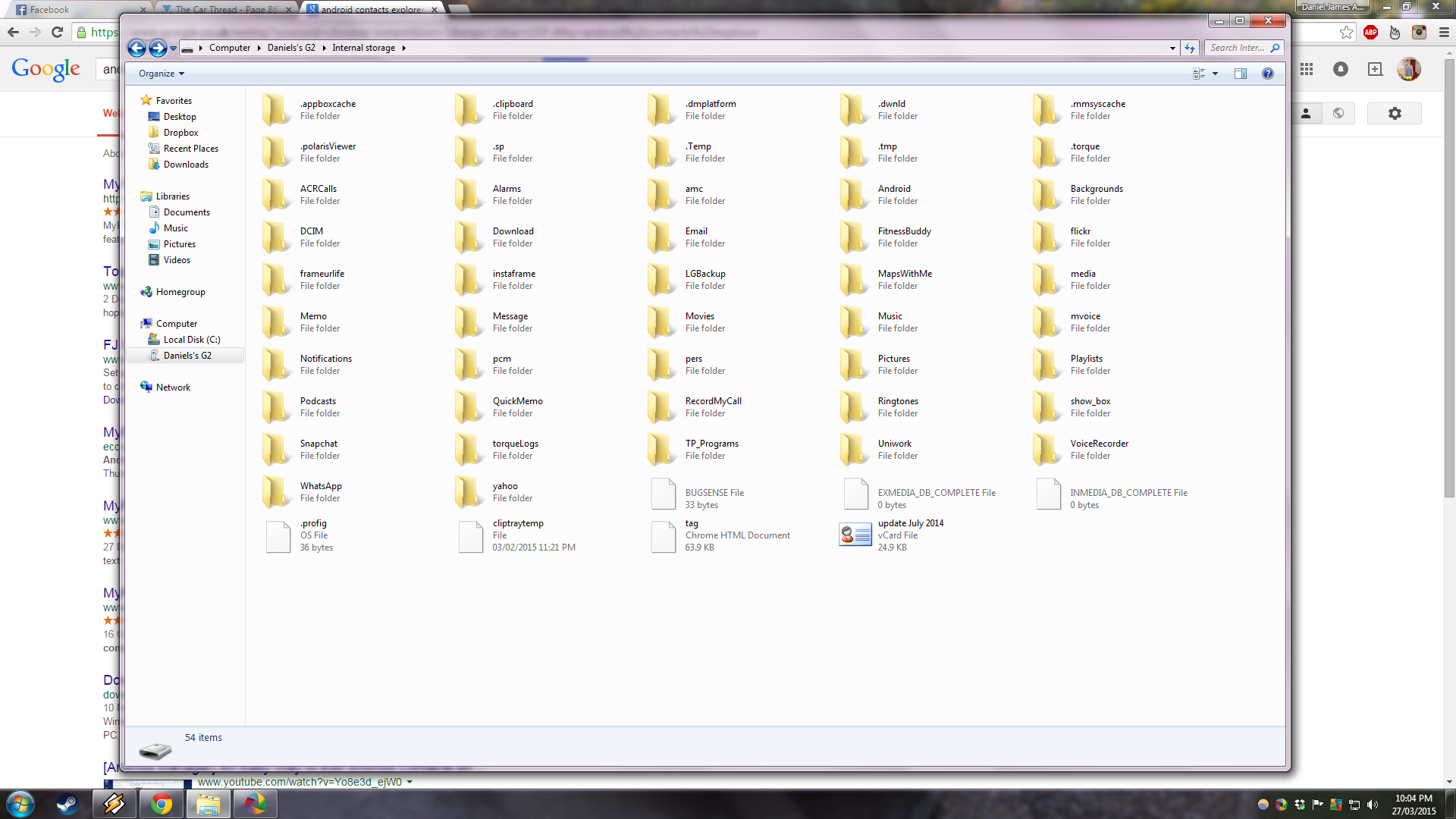This screenshot has height=819, width=1456.
Task: Open Chrome's hamburger menu
Action: pos(1444,32)
